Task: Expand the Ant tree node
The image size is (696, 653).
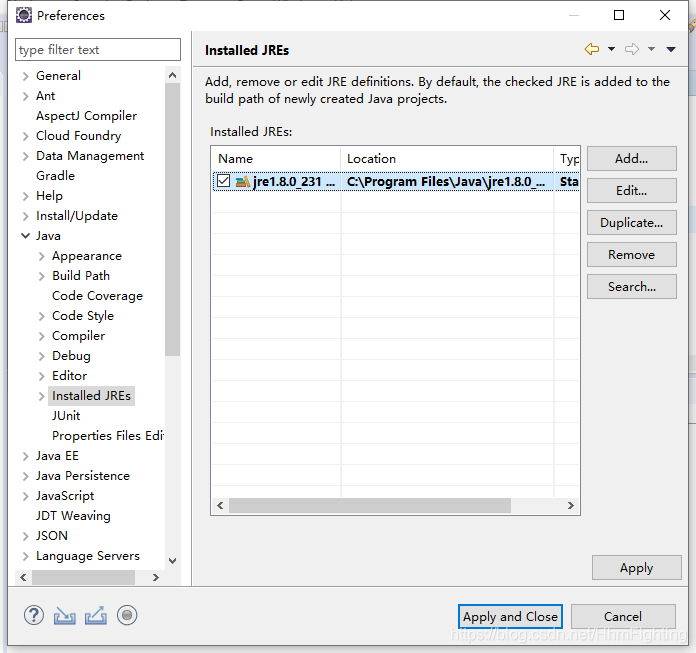Action: pos(26,96)
